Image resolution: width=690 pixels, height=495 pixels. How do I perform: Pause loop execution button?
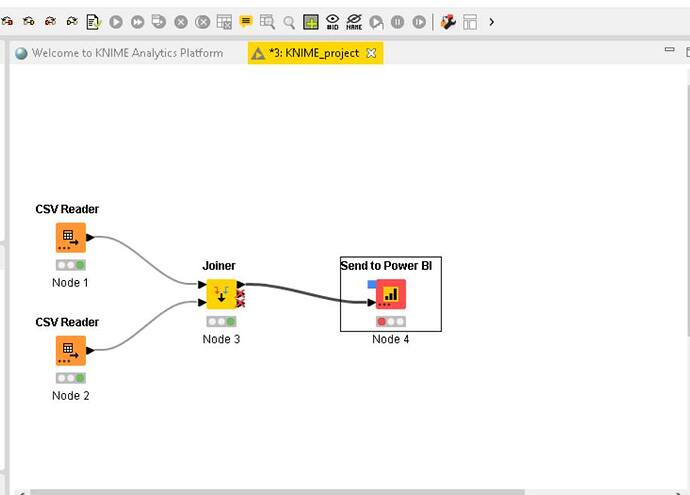(x=397, y=22)
